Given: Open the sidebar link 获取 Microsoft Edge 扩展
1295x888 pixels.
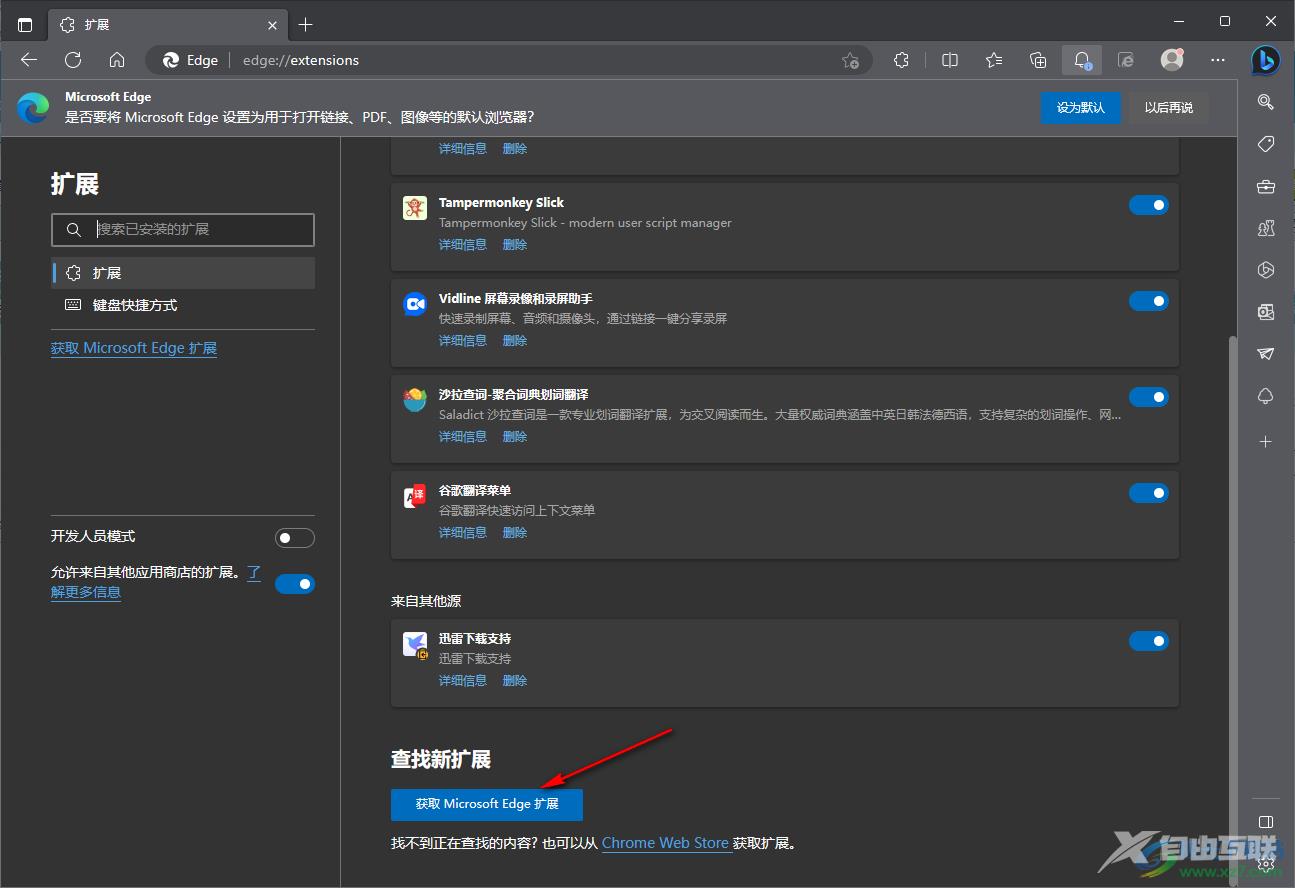Looking at the screenshot, I should click(x=134, y=348).
